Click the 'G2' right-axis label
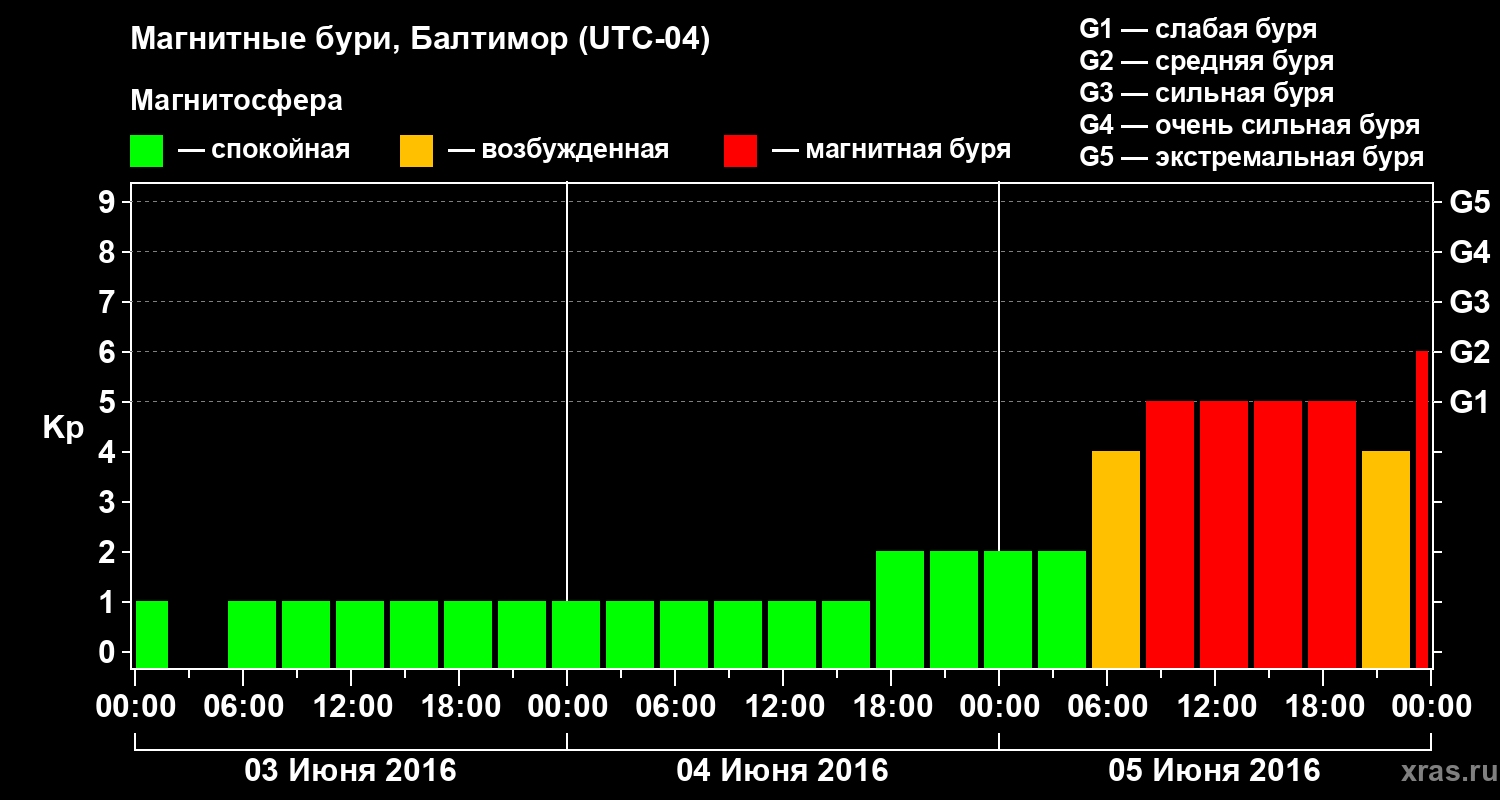Screen dimensions: 1500x800 1470,352
